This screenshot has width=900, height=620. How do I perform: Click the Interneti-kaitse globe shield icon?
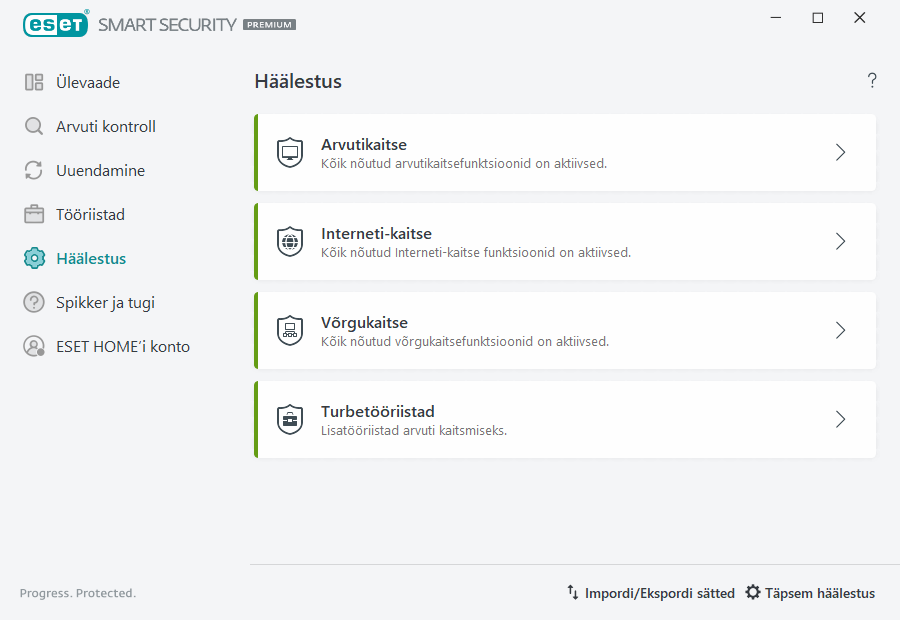(x=290, y=241)
